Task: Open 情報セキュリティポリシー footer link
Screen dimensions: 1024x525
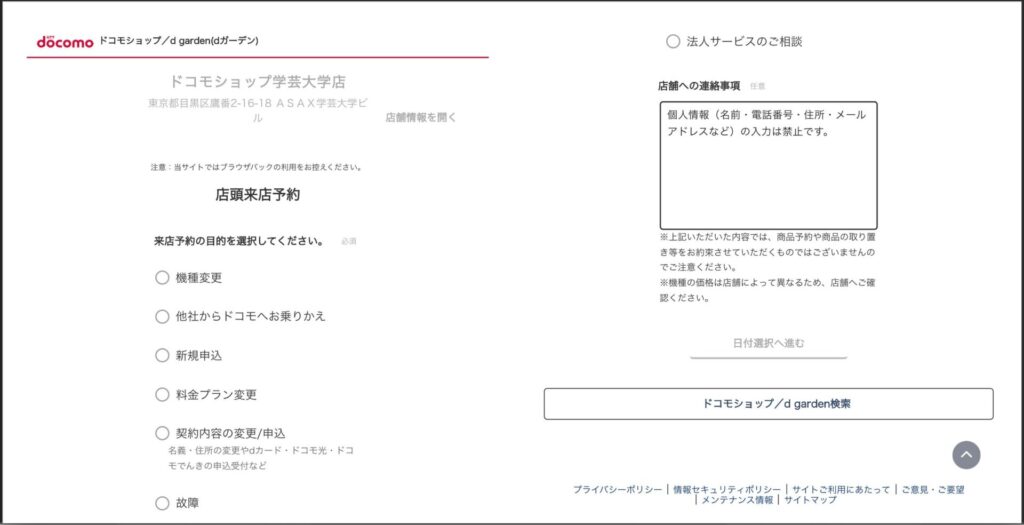Action: pos(728,490)
